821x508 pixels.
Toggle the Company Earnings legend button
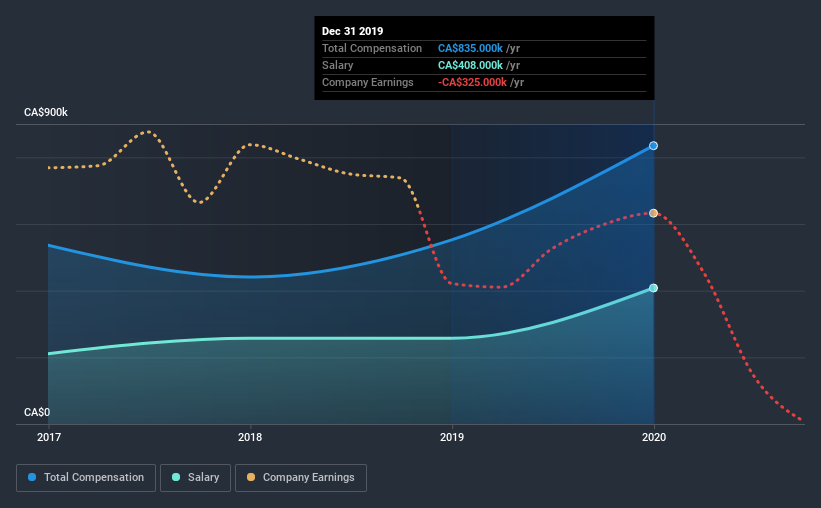pos(301,478)
